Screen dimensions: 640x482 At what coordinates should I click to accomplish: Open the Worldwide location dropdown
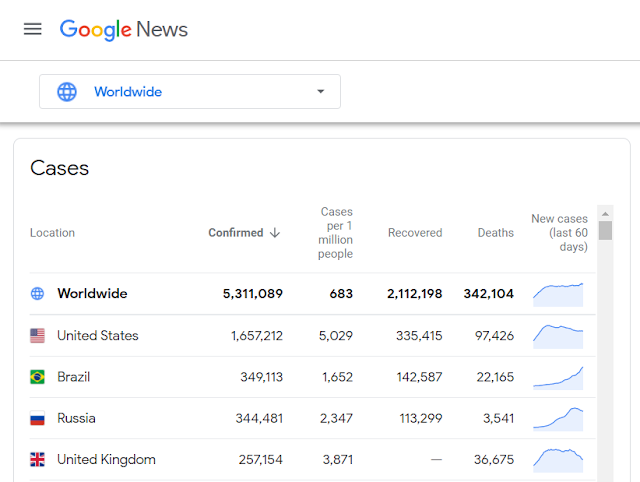(x=190, y=92)
